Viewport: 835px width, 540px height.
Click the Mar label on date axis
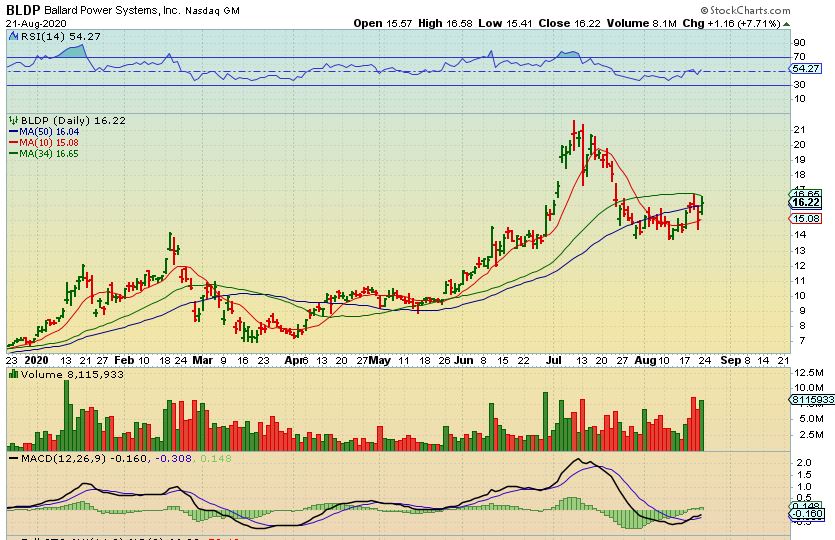[202, 361]
